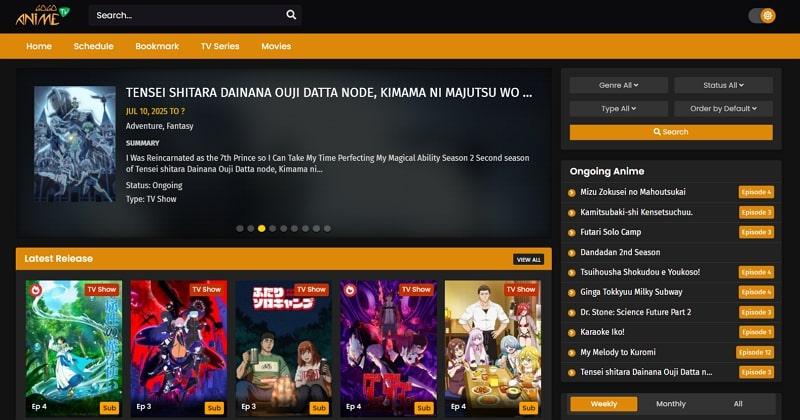800x420 pixels.
Task: Open the Futari Solo Camp campfire card
Action: tap(284, 349)
